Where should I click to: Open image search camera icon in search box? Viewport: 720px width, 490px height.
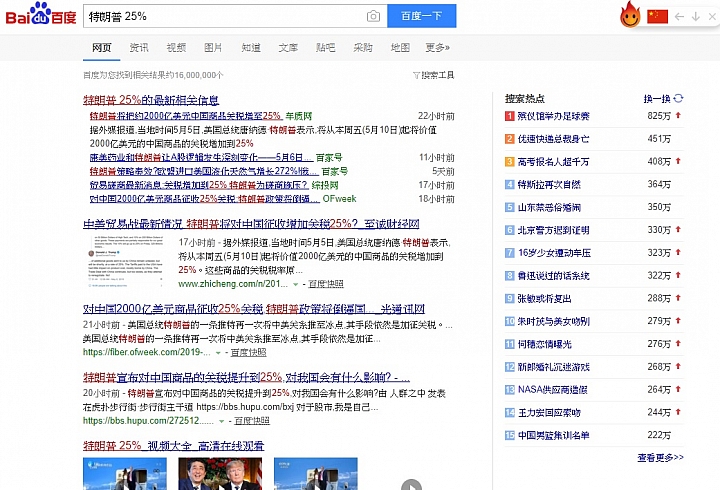(373, 16)
